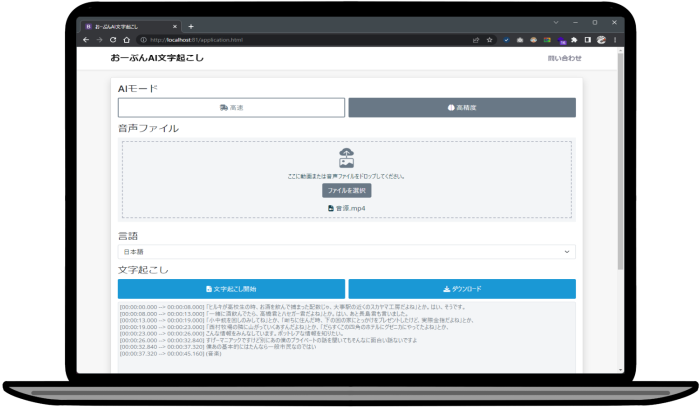
Task: Bookmark this page with star icon
Action: pos(489,40)
